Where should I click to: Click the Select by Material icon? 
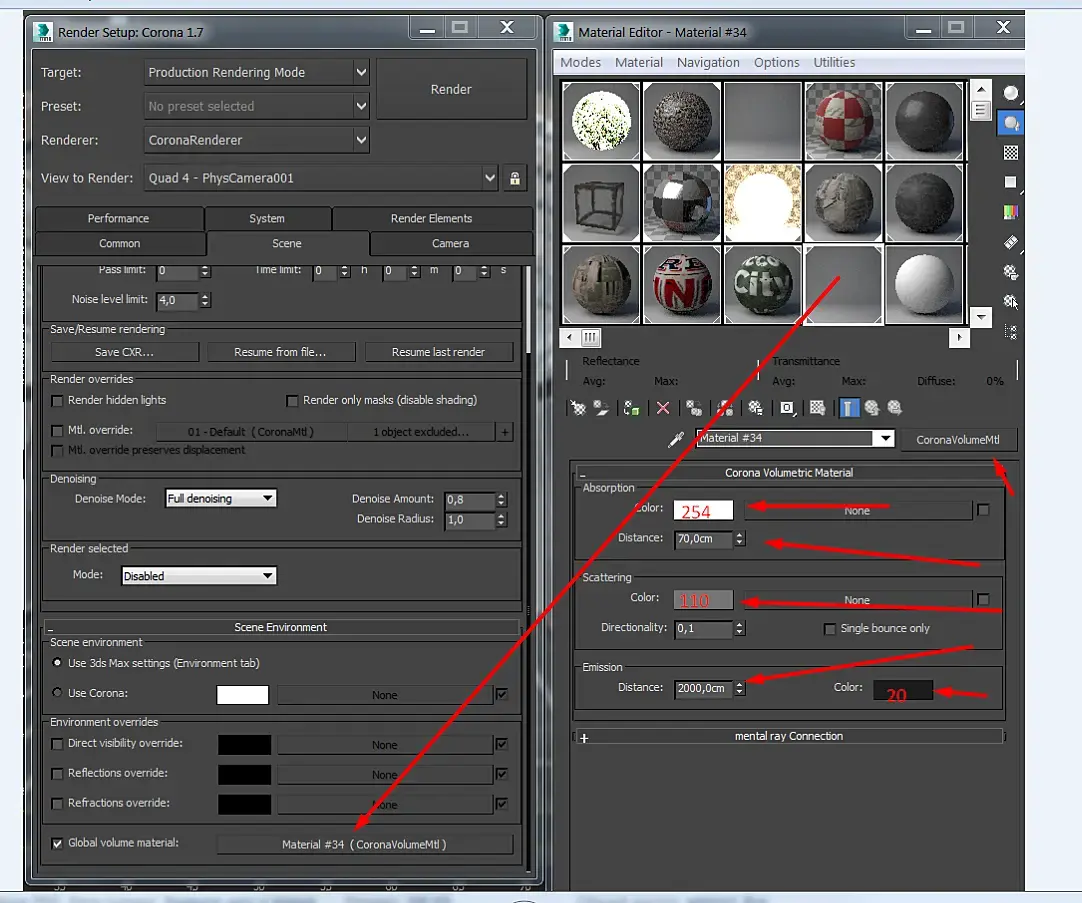click(1011, 301)
